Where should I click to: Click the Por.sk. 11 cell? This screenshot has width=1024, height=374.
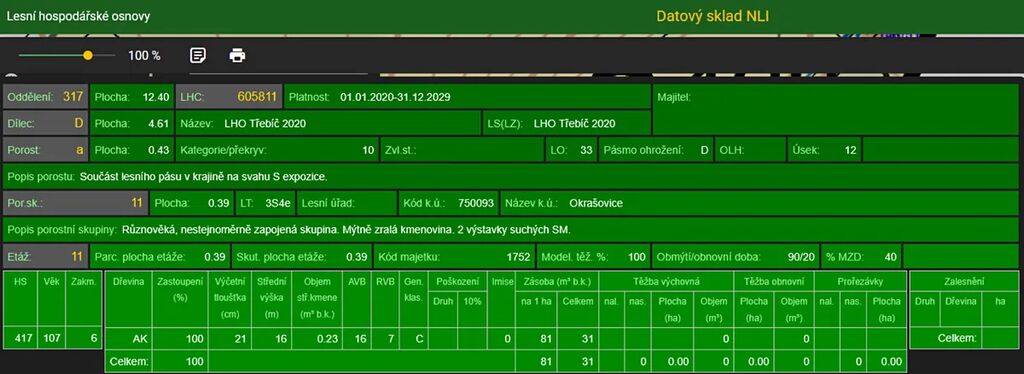coord(75,203)
